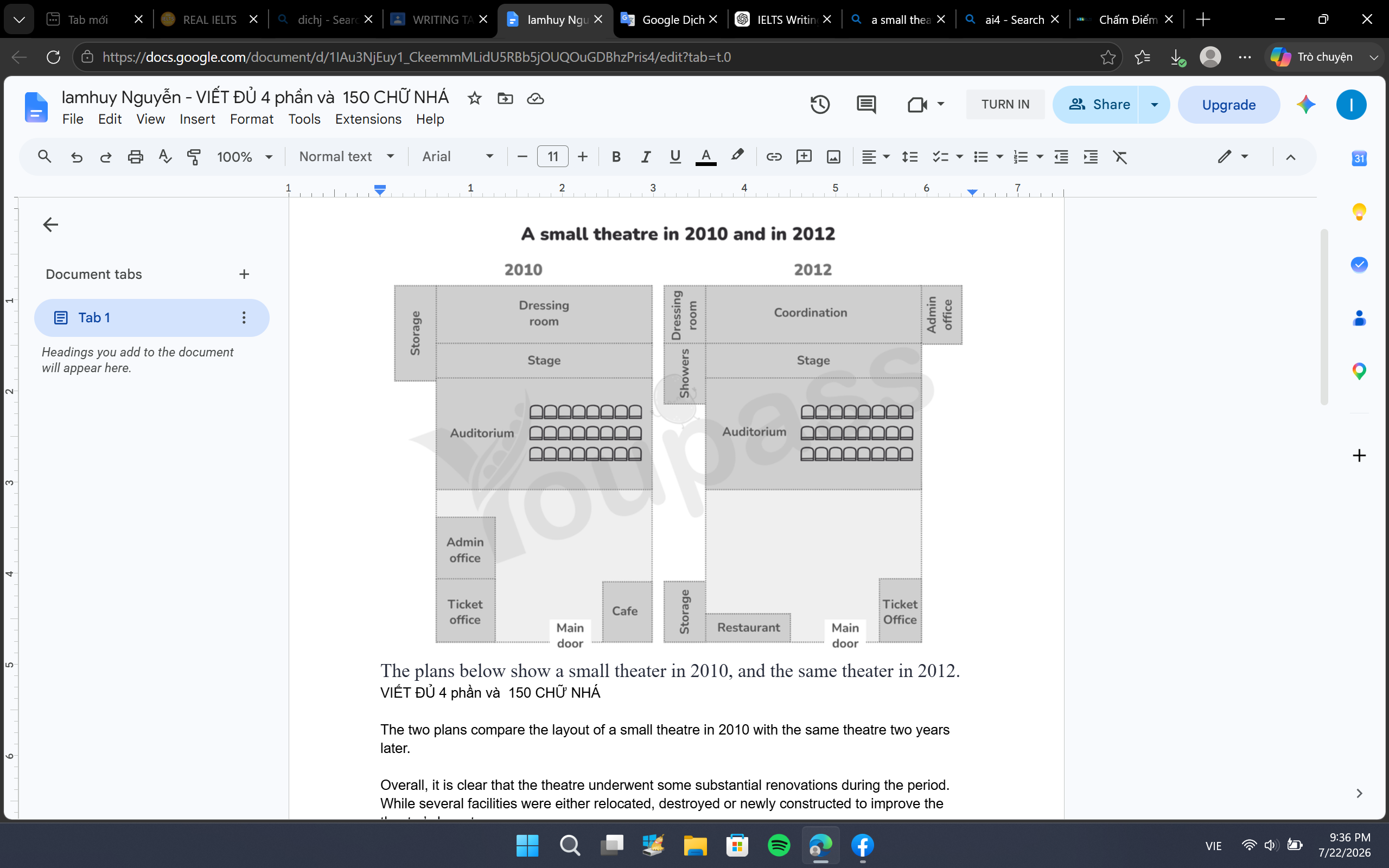The width and height of the screenshot is (1389, 868).
Task: Click the Windows Start button
Action: [x=527, y=845]
